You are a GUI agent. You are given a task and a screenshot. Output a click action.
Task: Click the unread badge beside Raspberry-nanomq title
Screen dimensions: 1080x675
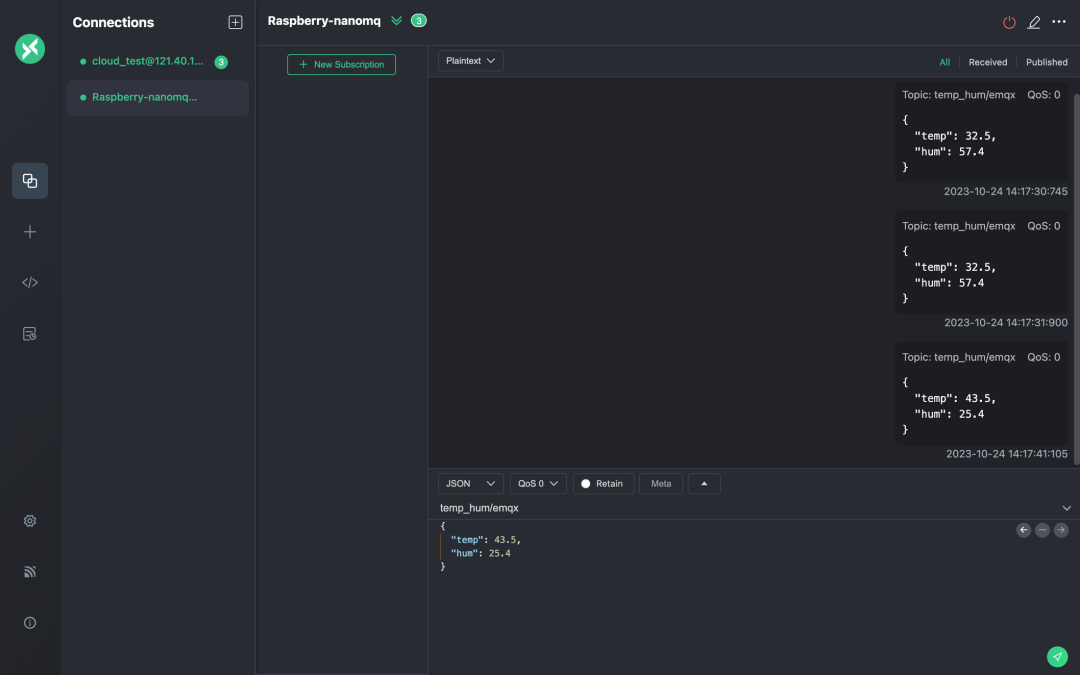click(419, 21)
